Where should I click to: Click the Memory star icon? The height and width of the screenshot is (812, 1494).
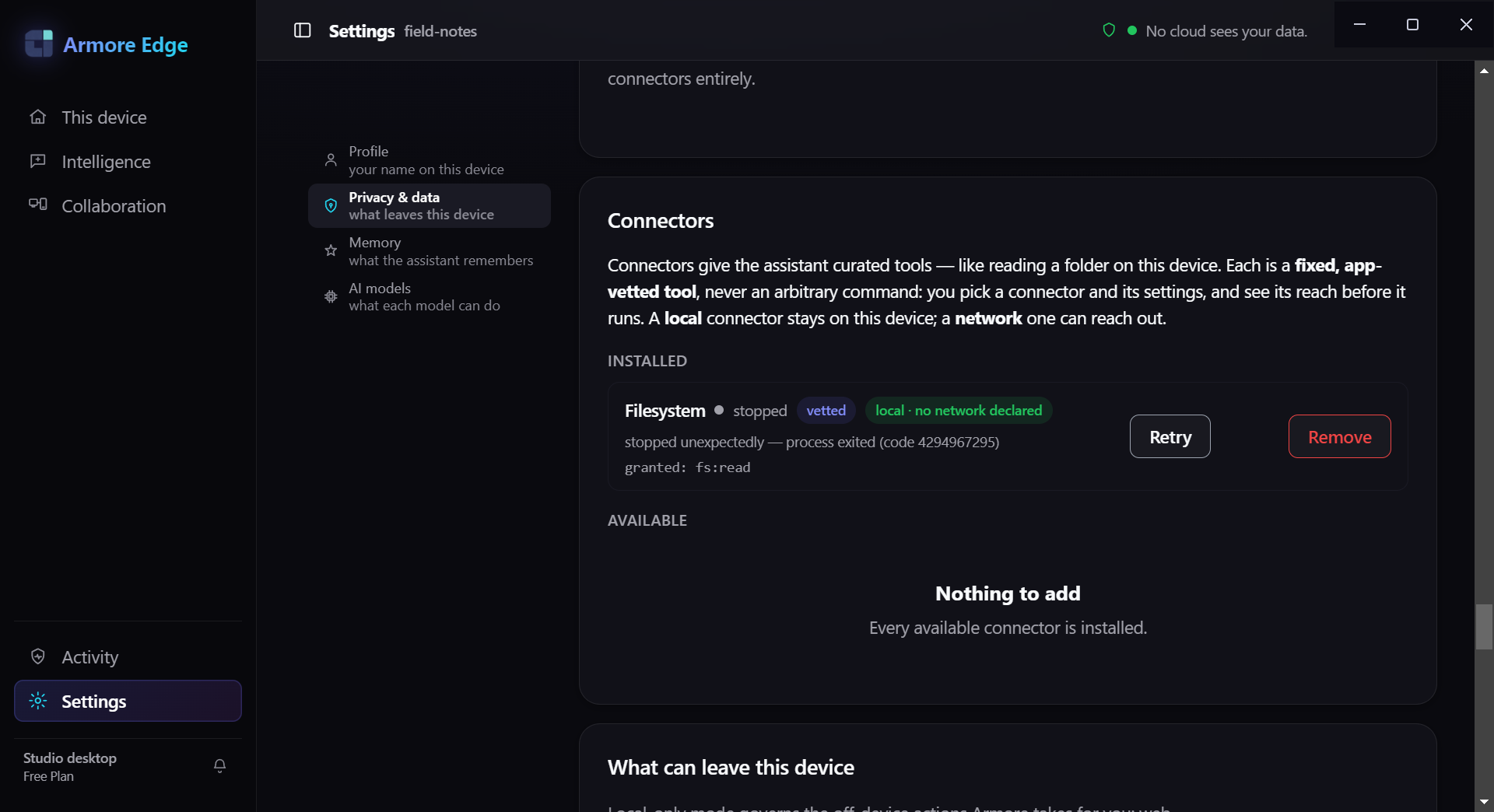[x=331, y=250]
